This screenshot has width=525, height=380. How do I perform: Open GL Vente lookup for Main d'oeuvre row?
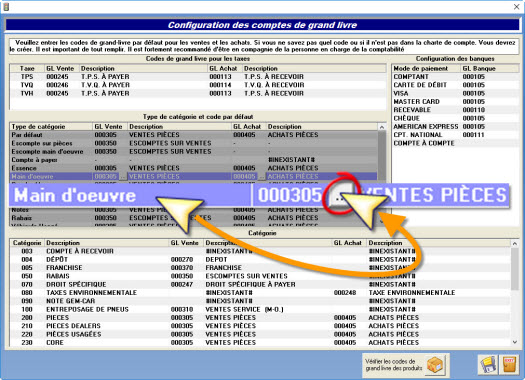[123, 176]
